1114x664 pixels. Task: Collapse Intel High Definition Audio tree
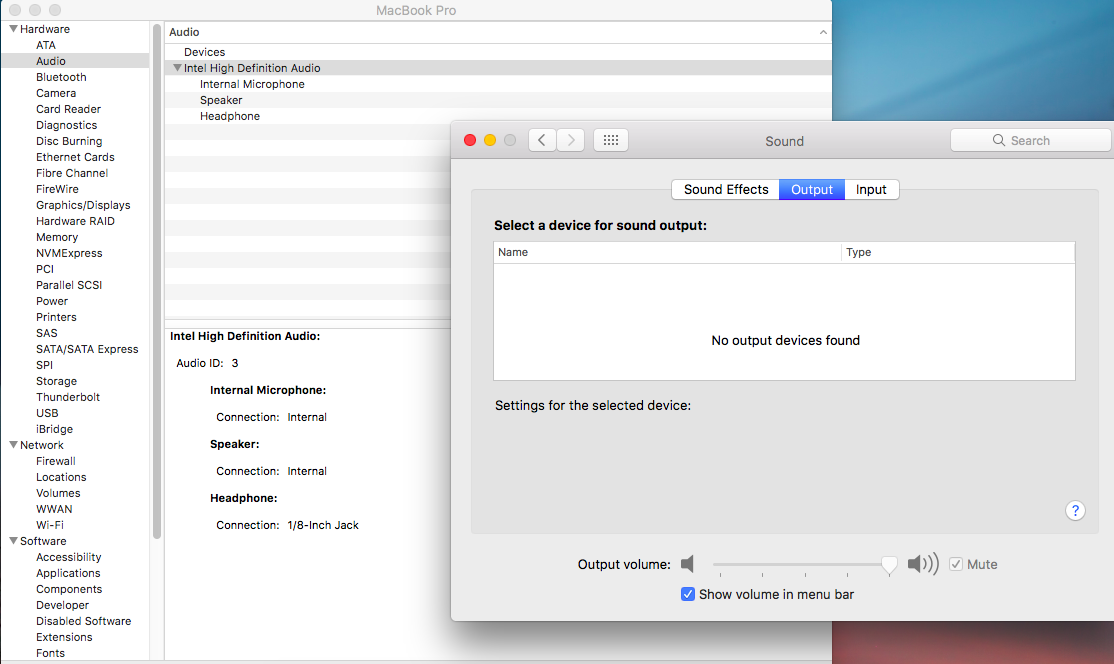point(177,68)
